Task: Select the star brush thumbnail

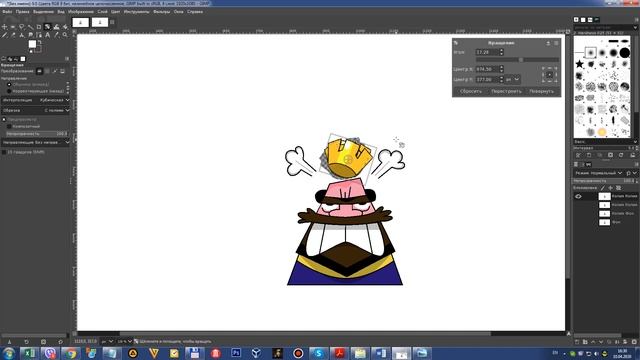Action: pos(579,64)
